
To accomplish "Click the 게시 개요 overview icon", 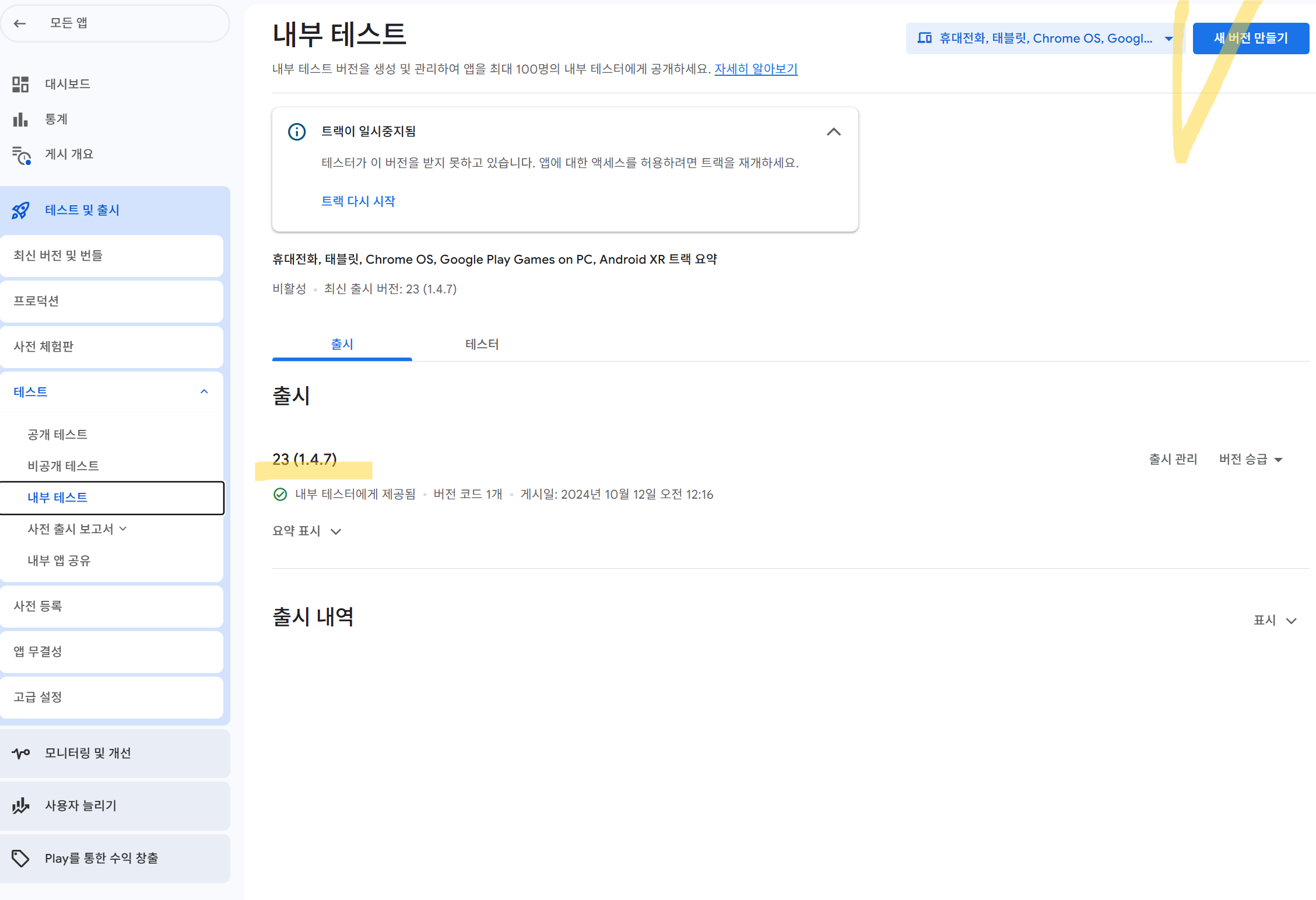I will tap(22, 155).
